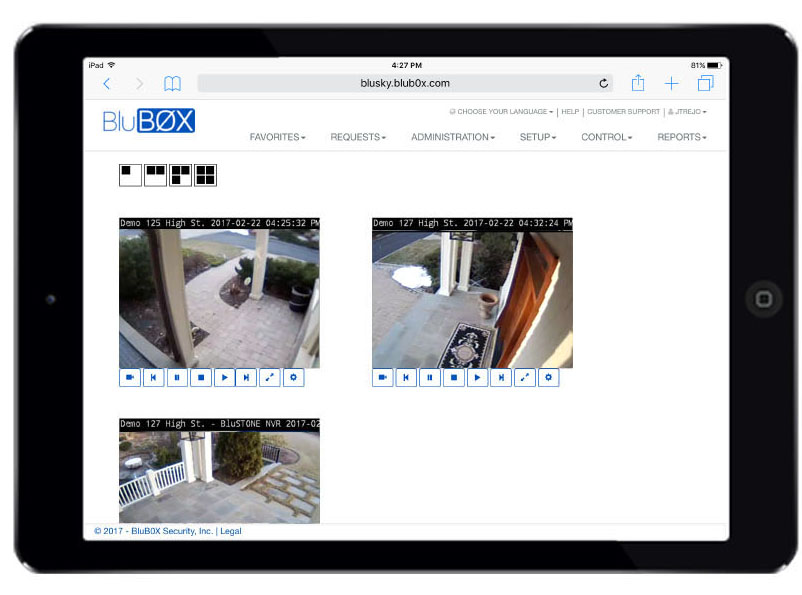Select the FAVORITES menu
The image size is (802, 595).
[276, 137]
